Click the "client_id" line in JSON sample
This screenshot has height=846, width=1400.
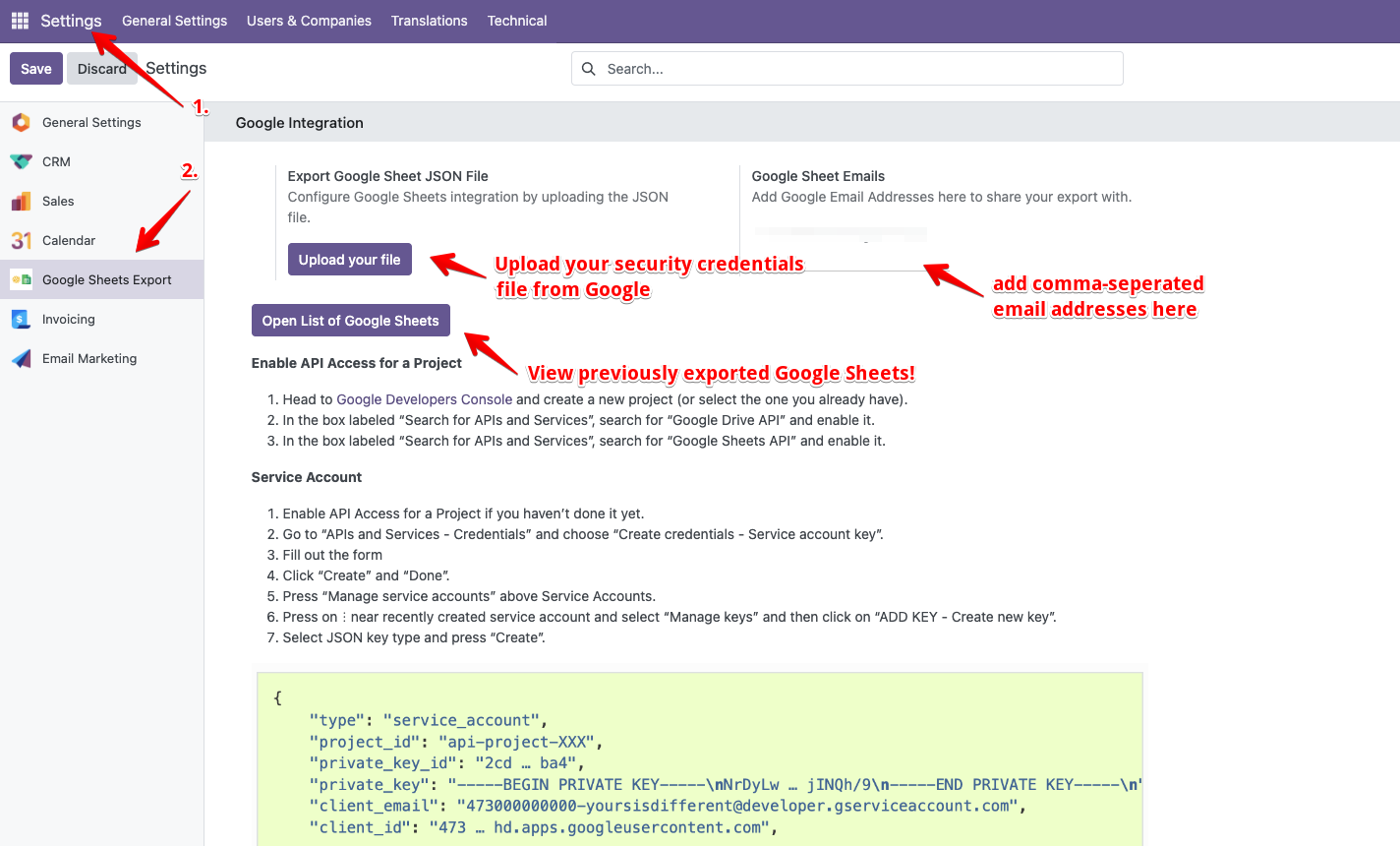tap(544, 827)
